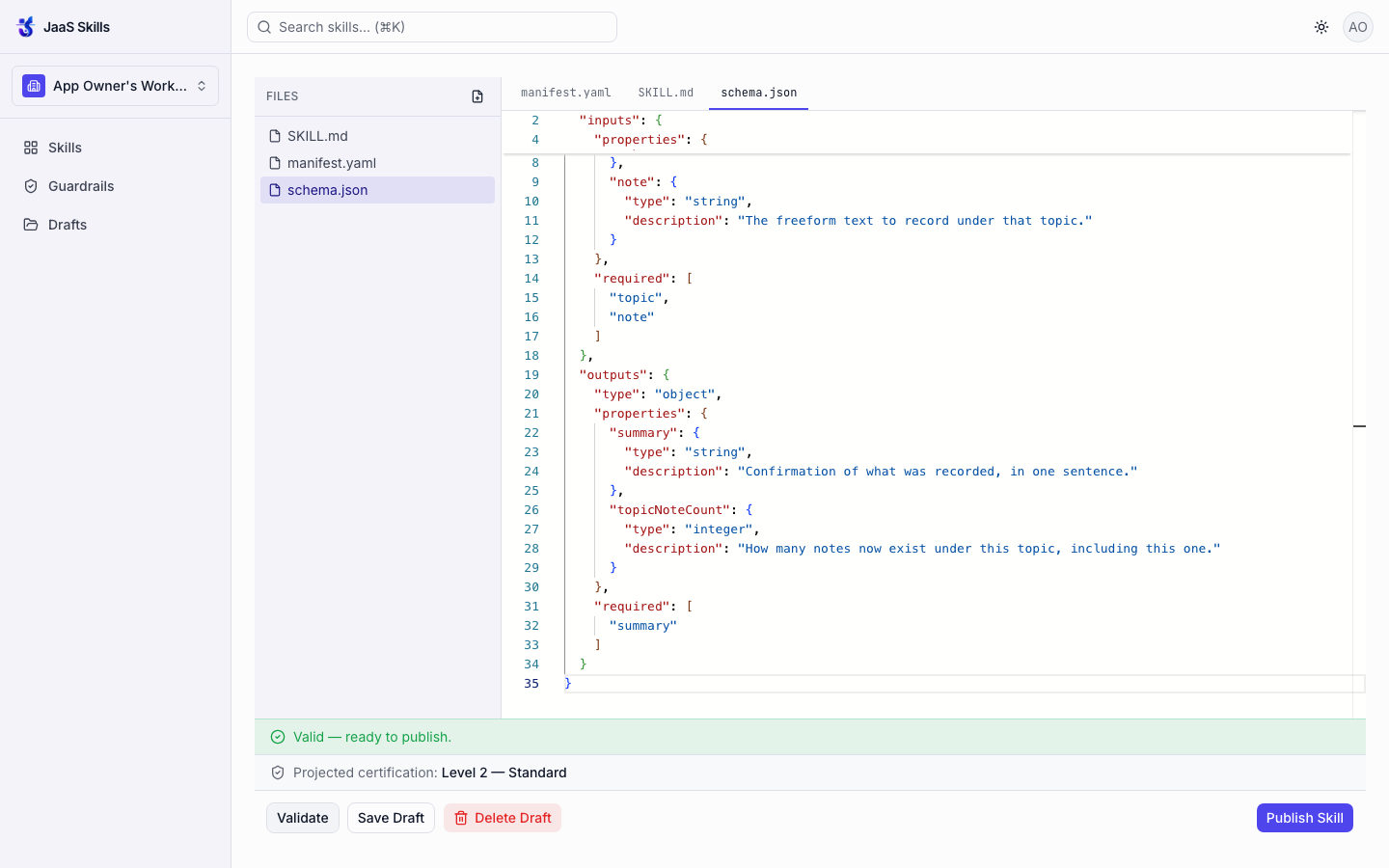Switch to the manifest.yaml tab
The height and width of the screenshot is (868, 1389).
point(566,93)
